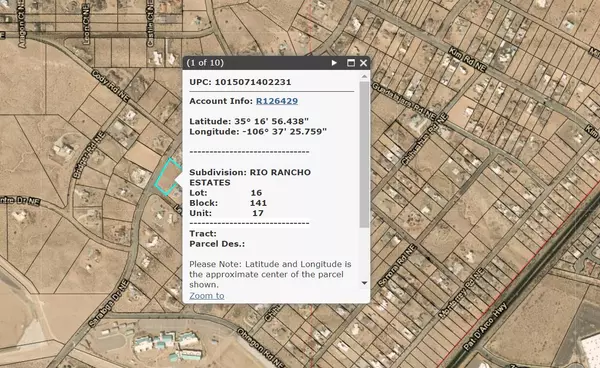Click the popup vertical scrollbar thumb
Image resolution: width=600 pixels, height=368 pixels.
(x=364, y=154)
